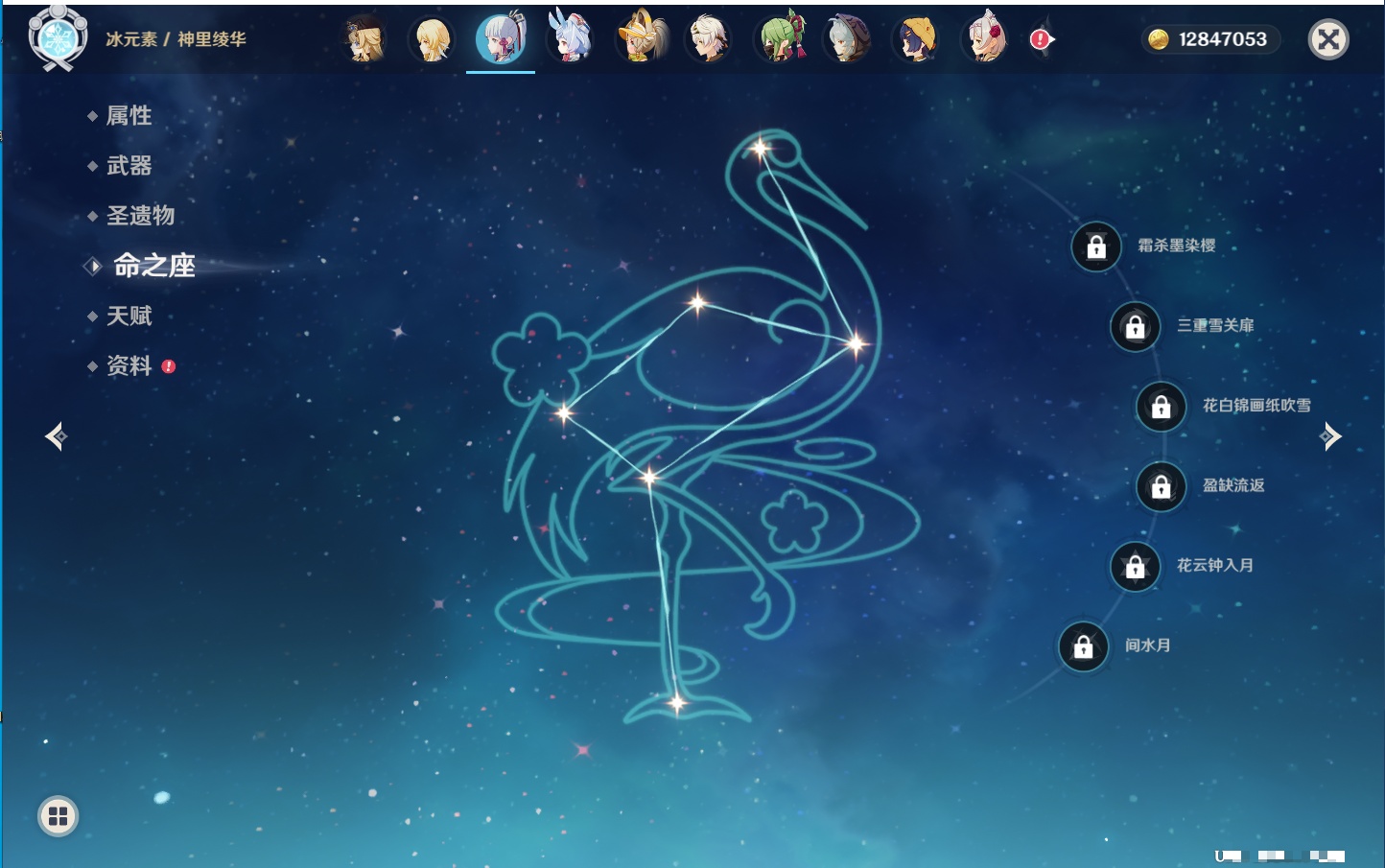Select the avatar wearing a yellow visor

[641, 38]
